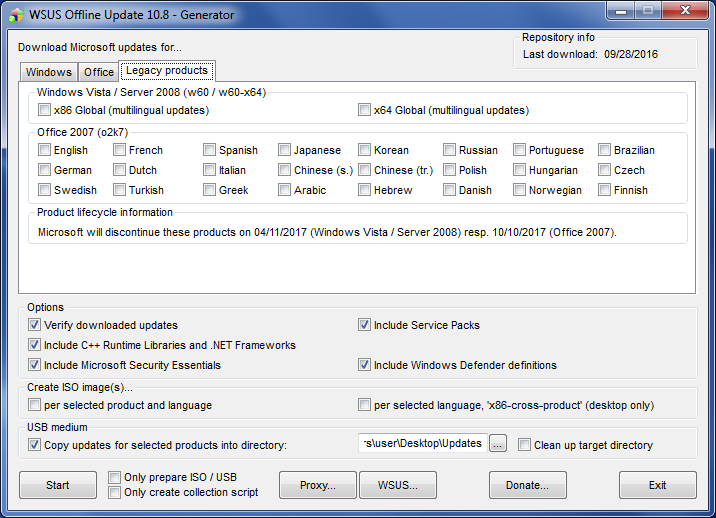Viewport: 716px width, 518px height.
Task: Tick the Japanese language checkbox
Action: point(284,150)
